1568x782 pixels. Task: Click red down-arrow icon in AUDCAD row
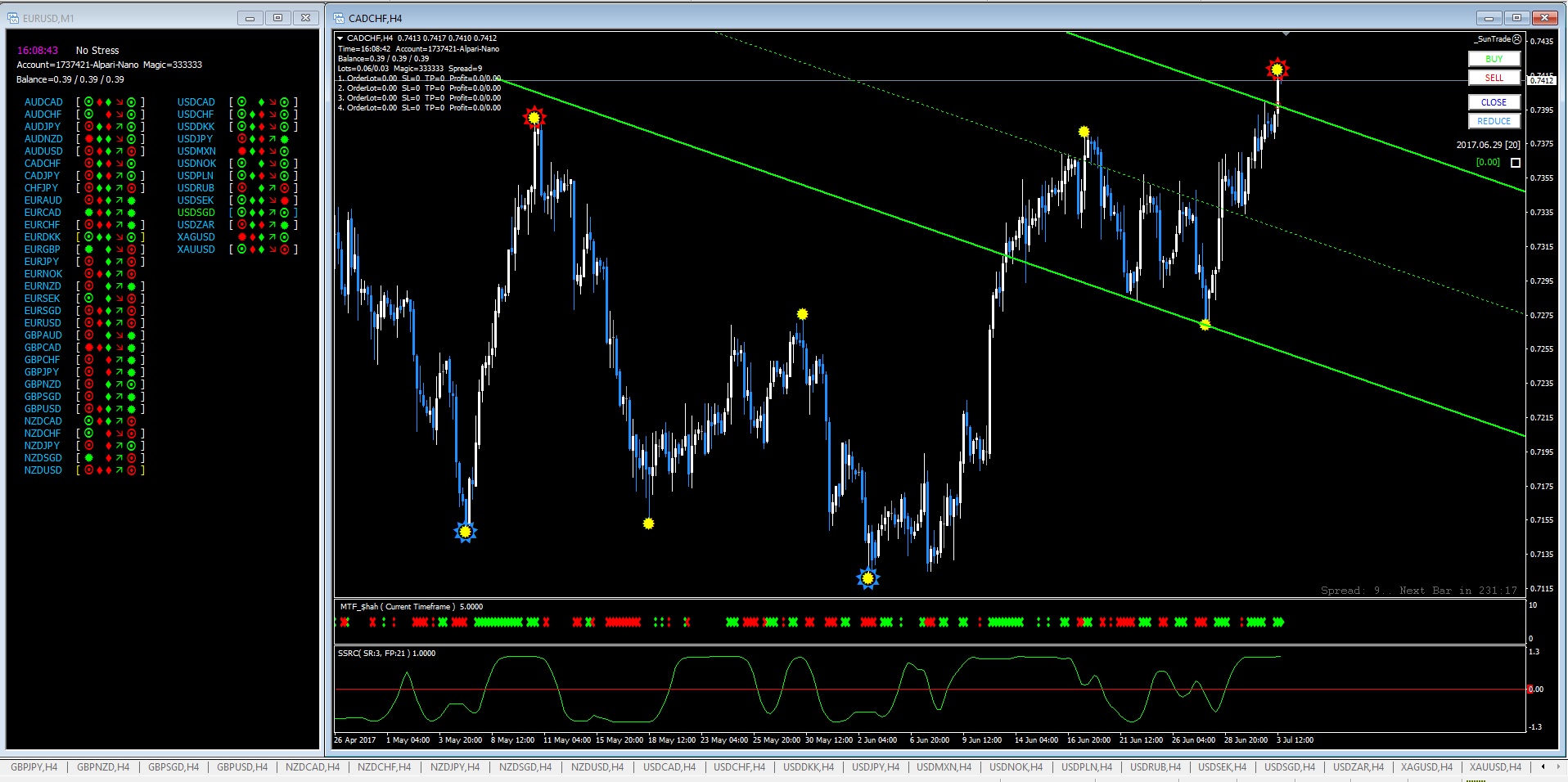[119, 102]
